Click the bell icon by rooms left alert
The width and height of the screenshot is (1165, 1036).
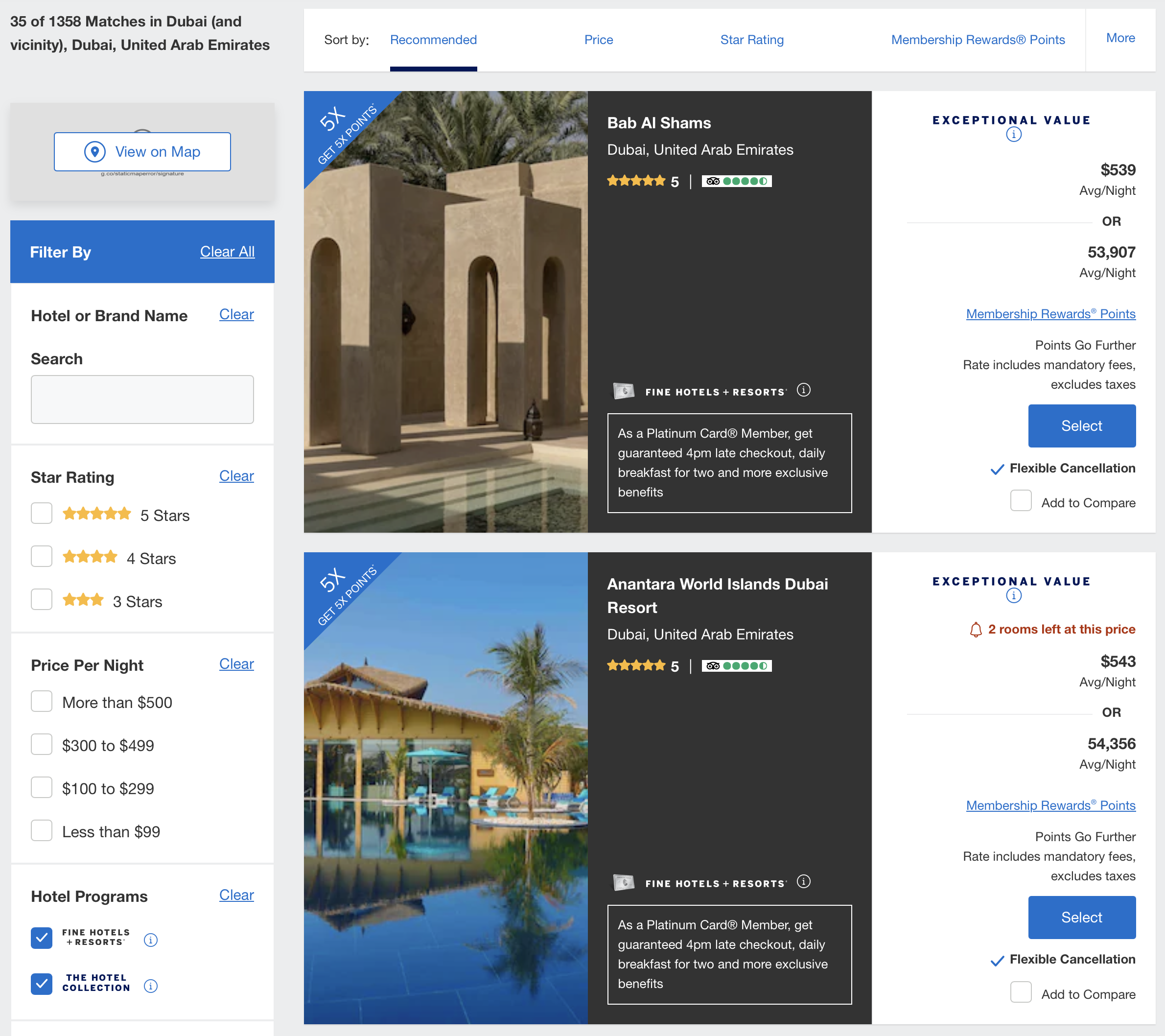coord(976,630)
